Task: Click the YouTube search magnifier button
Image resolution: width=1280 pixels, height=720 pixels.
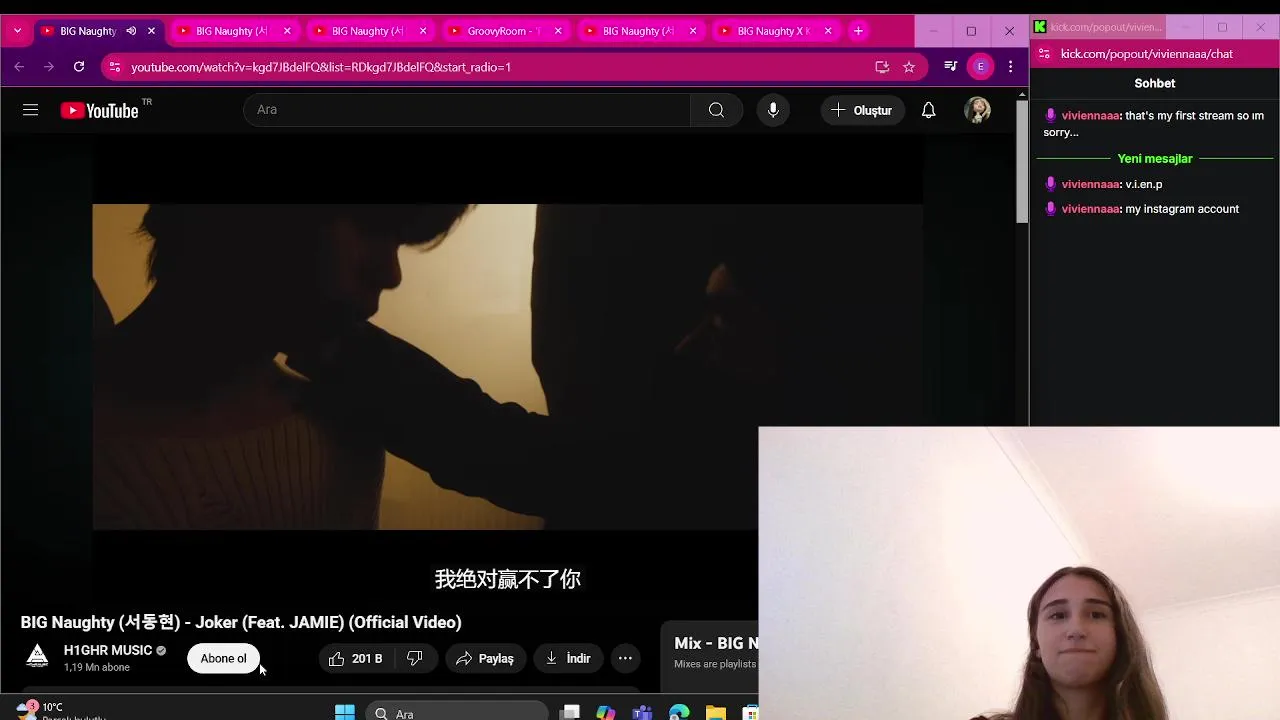Action: pyautogui.click(x=716, y=110)
